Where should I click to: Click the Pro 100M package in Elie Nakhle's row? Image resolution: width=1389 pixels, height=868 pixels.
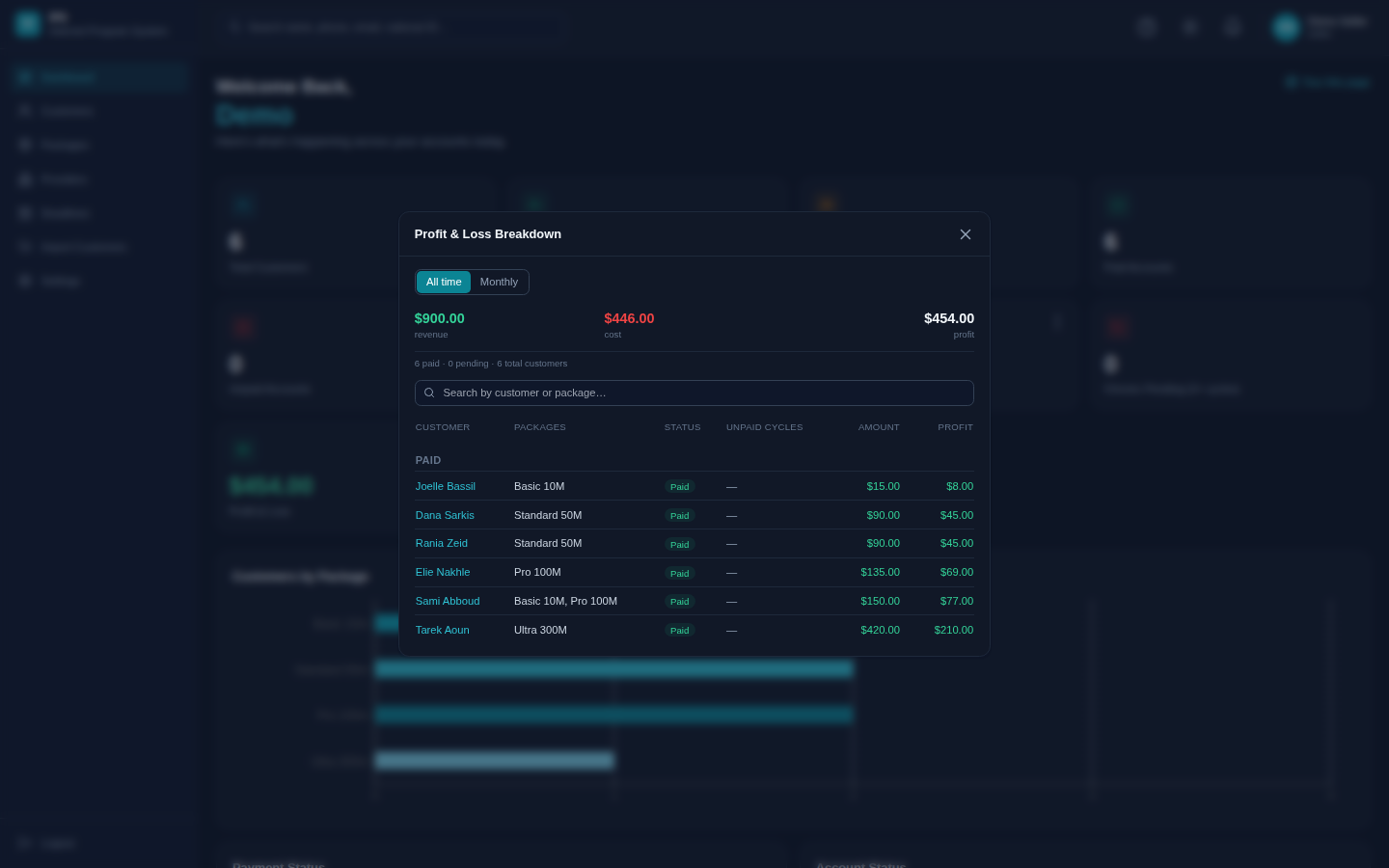coord(537,572)
